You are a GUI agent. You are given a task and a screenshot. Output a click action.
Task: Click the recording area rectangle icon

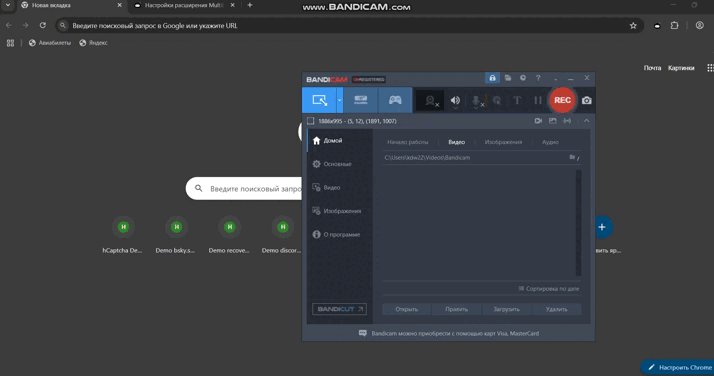click(x=311, y=121)
